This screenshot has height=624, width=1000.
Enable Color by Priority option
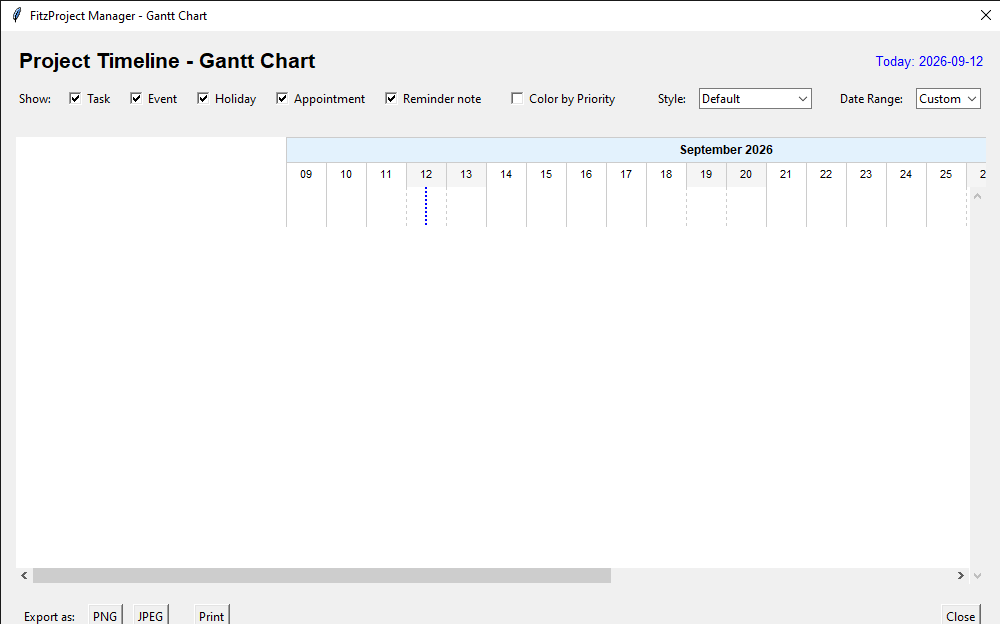[x=517, y=98]
